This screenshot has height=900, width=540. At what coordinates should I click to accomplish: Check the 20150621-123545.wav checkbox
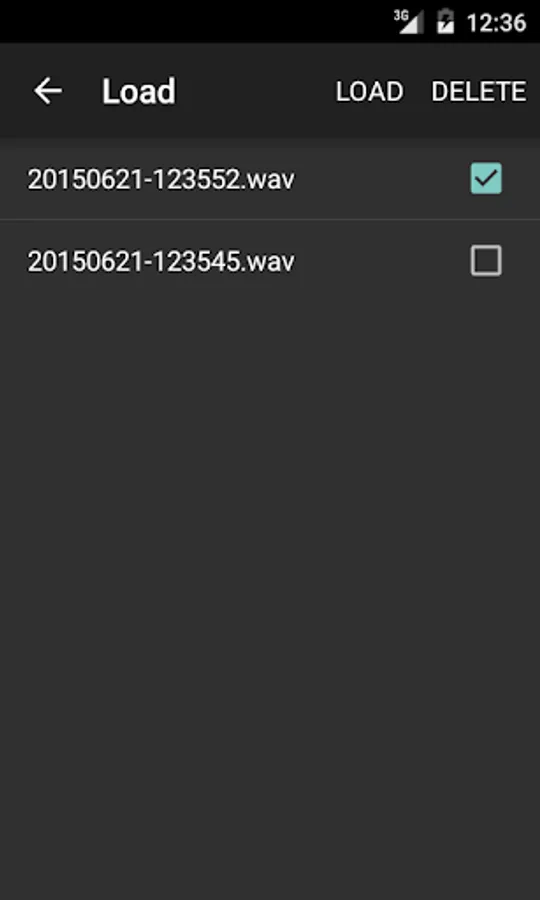pos(486,261)
